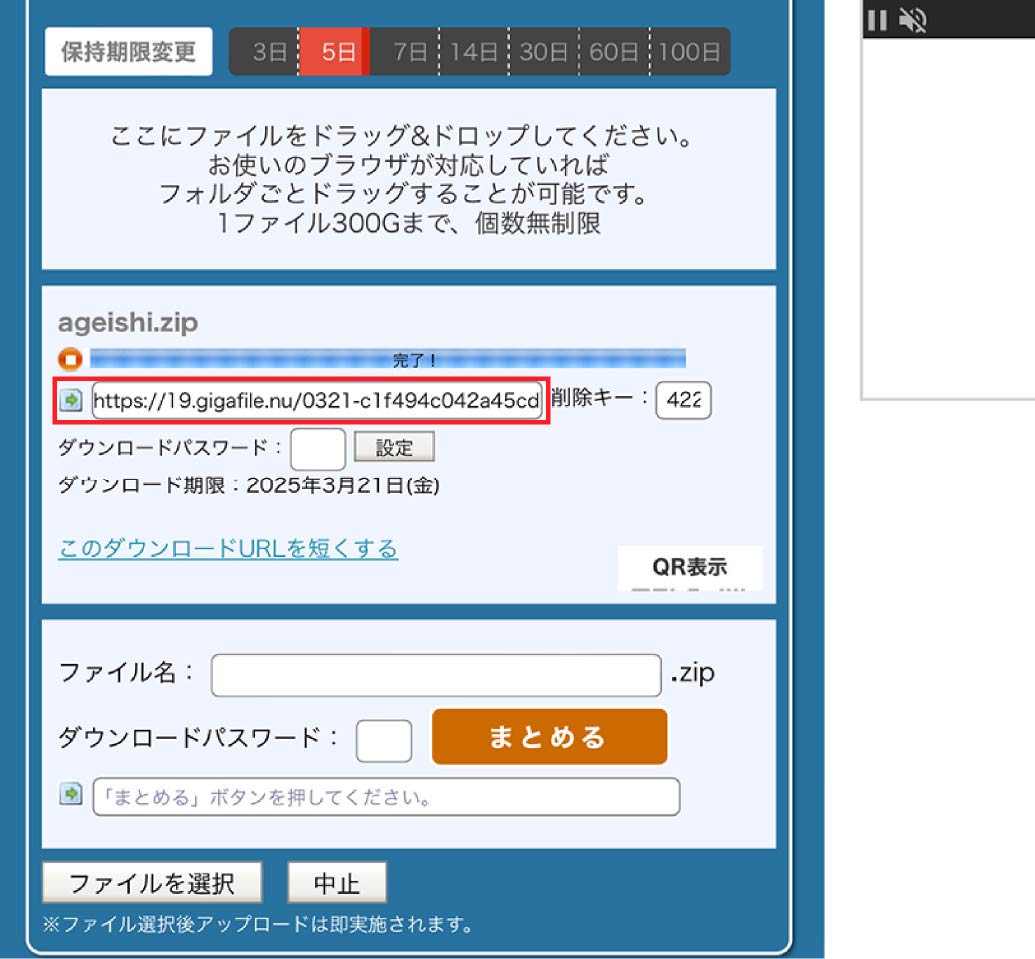Click the green arrow icon next to the download URL
This screenshot has height=959, width=1035.
[70, 401]
